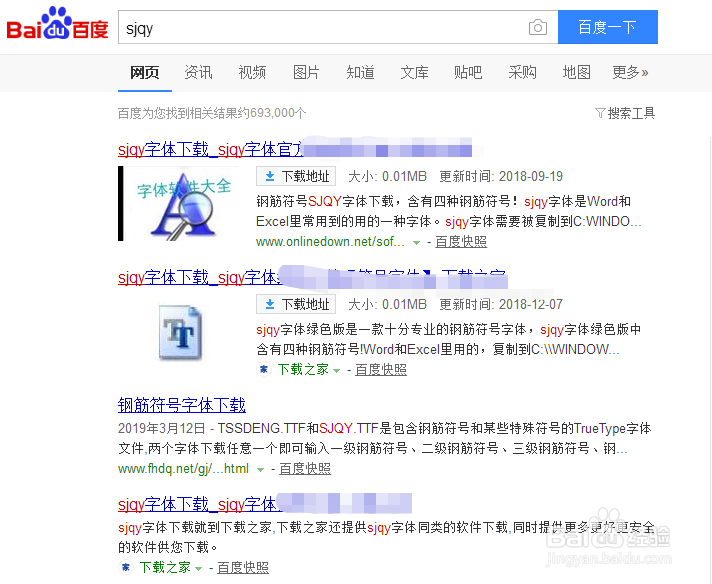The image size is (712, 584).
Task: Click www.fhdq.net URL link
Action: tap(183, 469)
